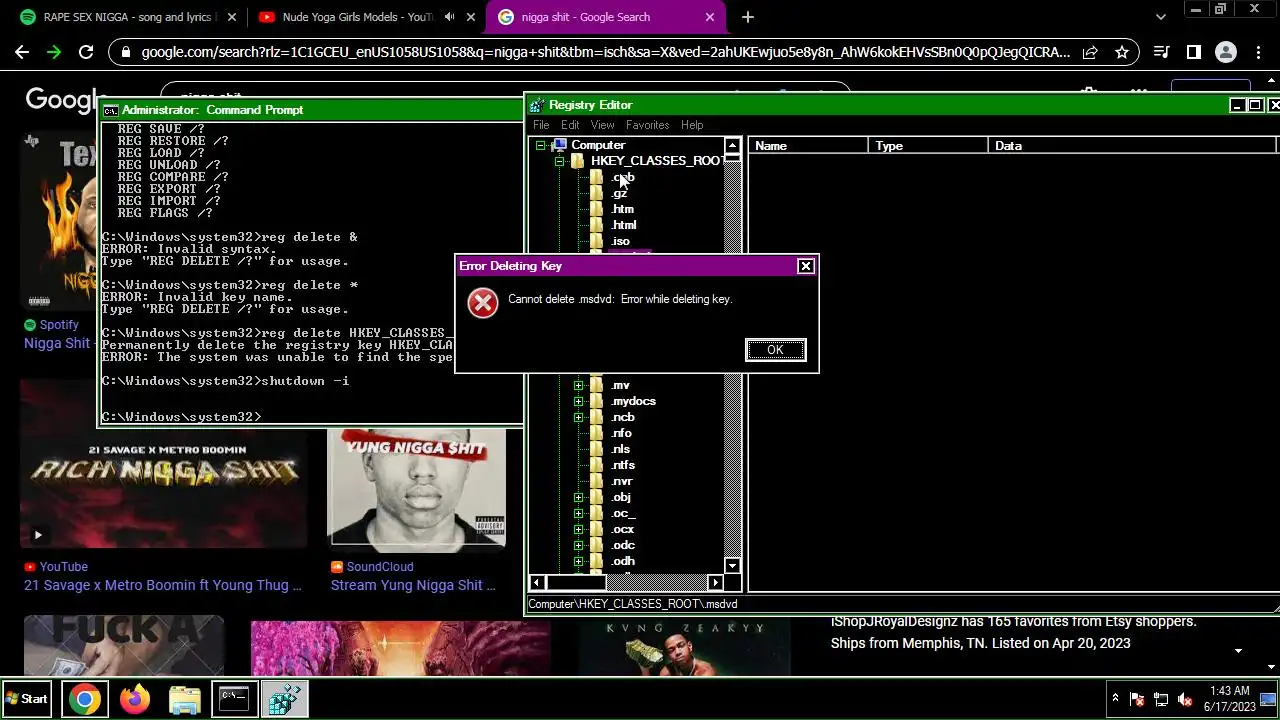Open the 21 Savage x Metro Boomin result link

pos(162,585)
